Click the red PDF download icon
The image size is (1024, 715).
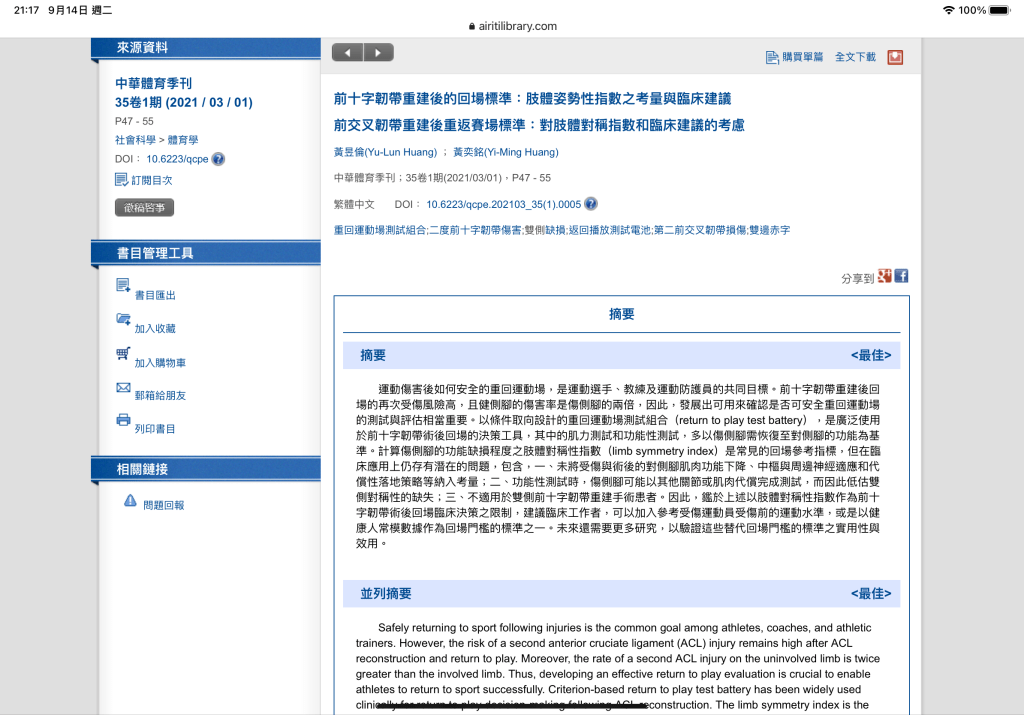point(895,57)
